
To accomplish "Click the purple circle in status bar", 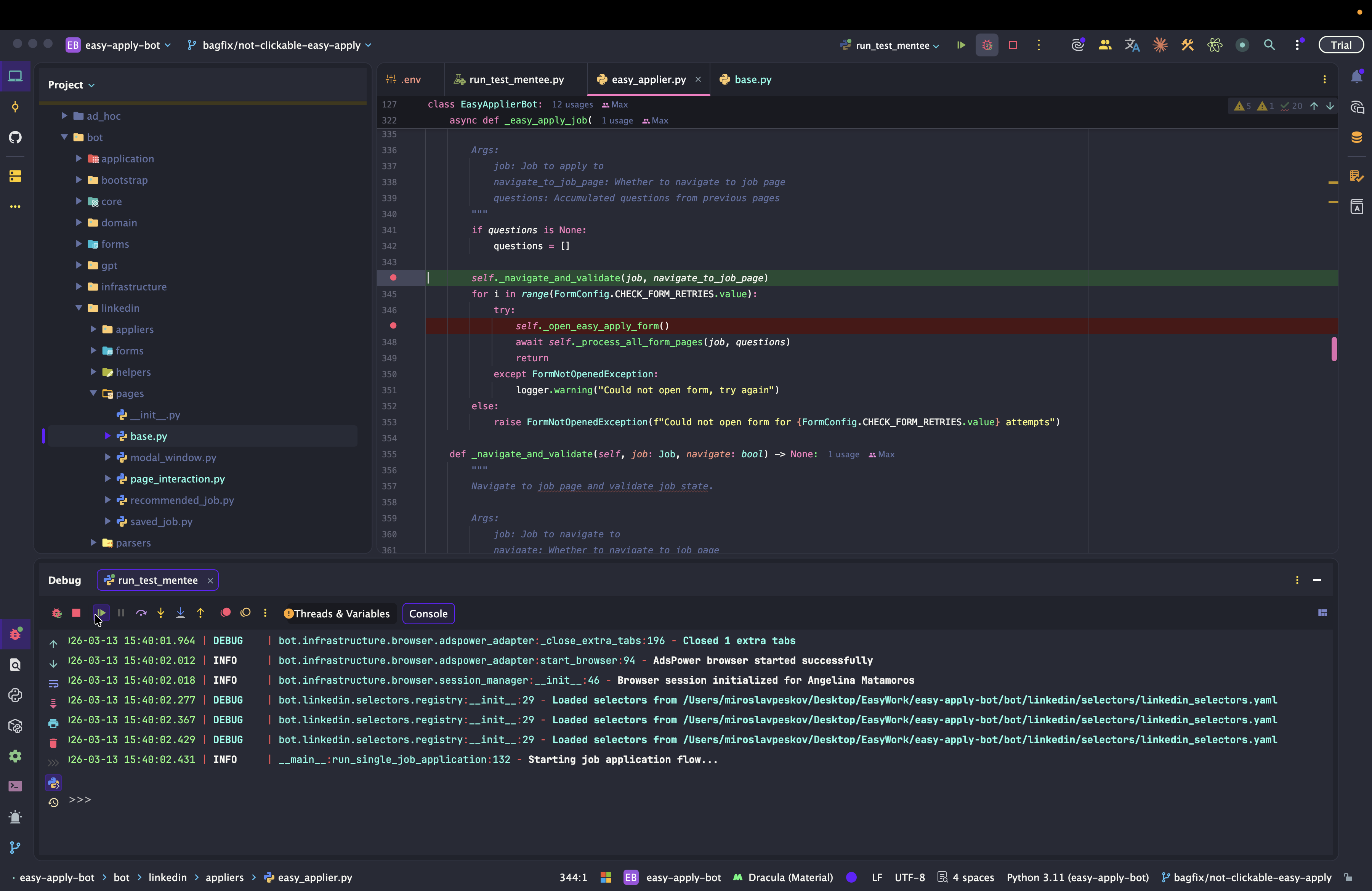I will click(851, 877).
